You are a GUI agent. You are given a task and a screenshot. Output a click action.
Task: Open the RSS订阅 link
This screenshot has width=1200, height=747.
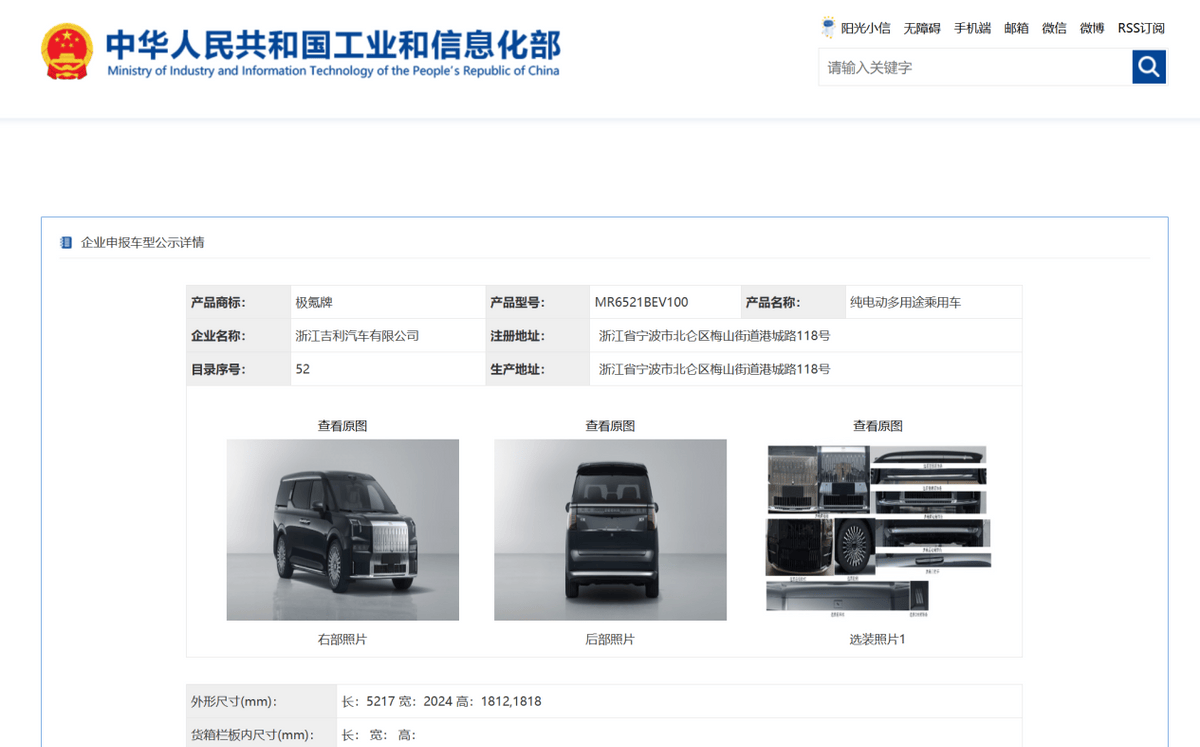1141,28
